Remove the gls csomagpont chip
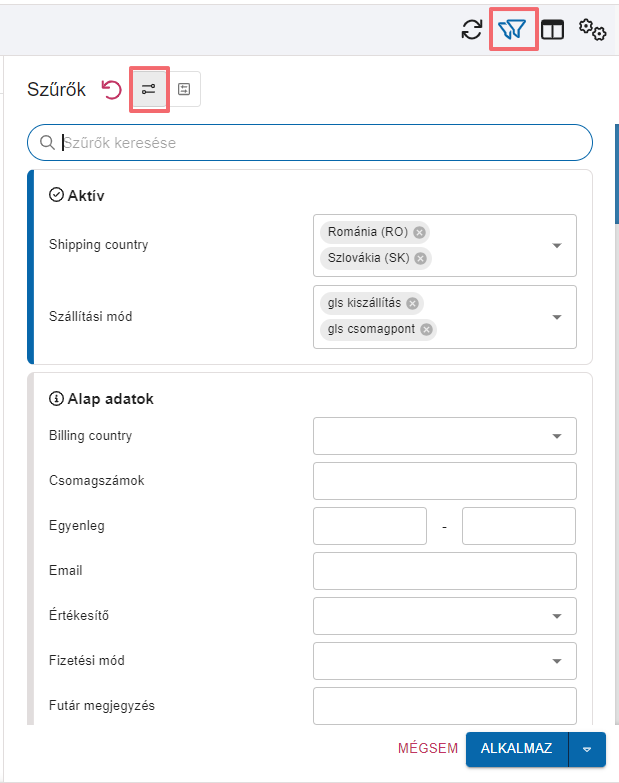This screenshot has height=783, width=619. click(426, 329)
